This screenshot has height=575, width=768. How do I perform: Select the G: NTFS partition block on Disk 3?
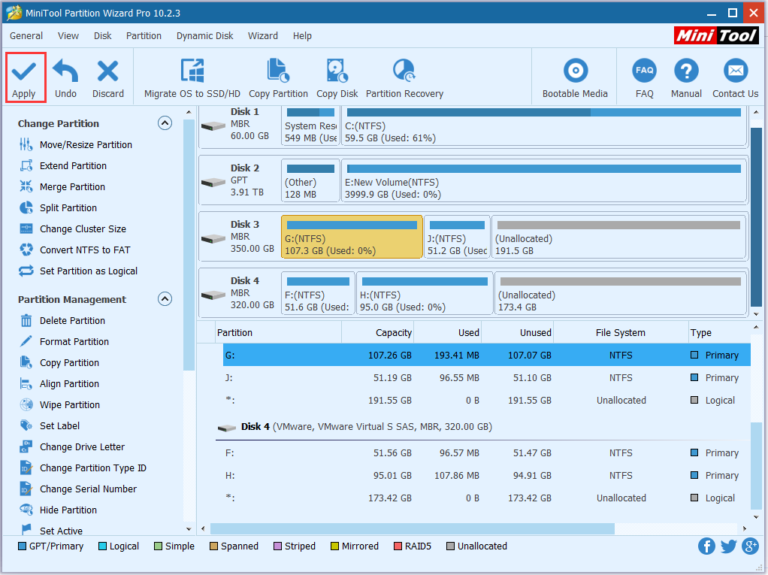351,238
